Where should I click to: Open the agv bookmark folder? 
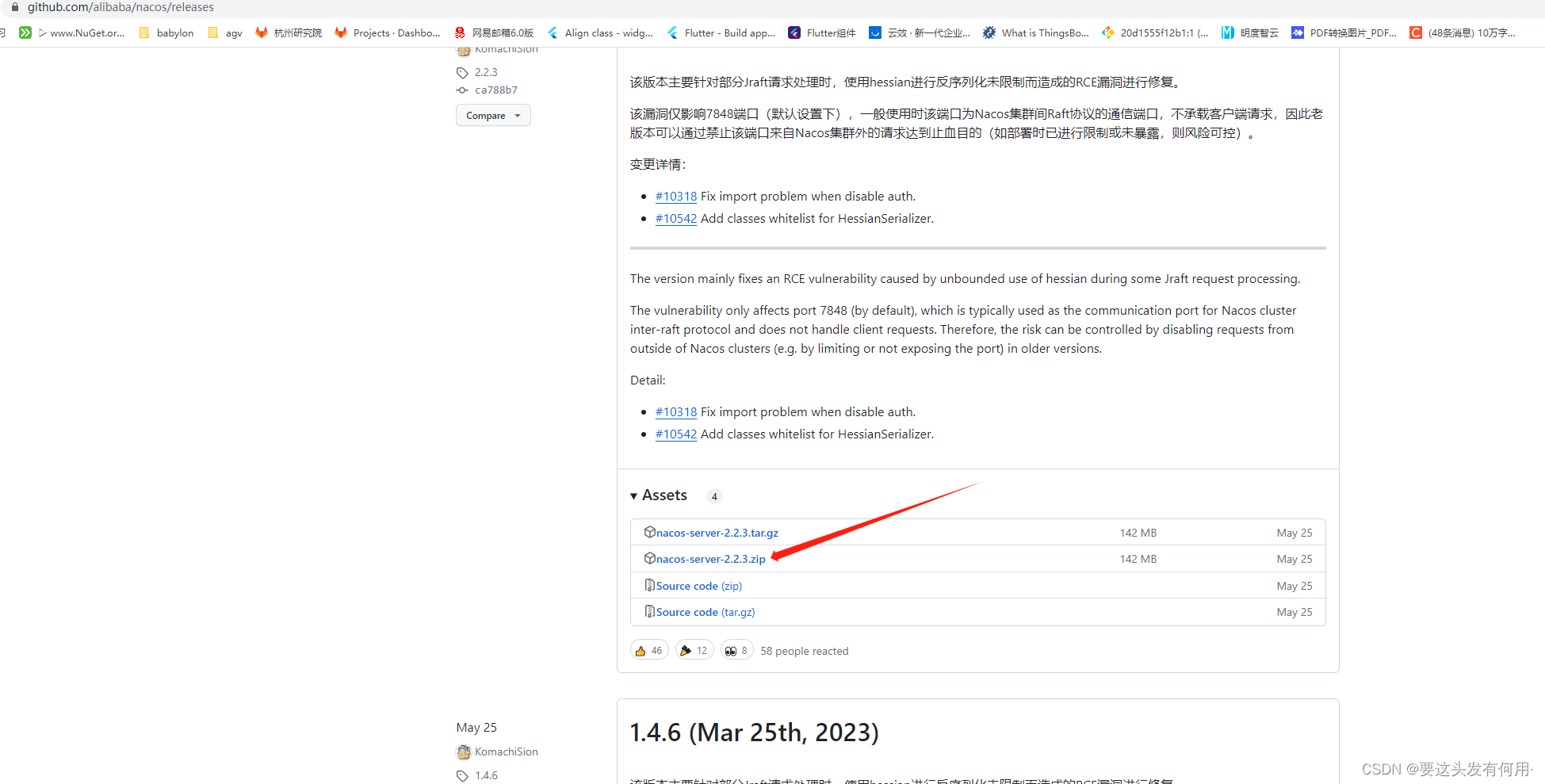(225, 33)
